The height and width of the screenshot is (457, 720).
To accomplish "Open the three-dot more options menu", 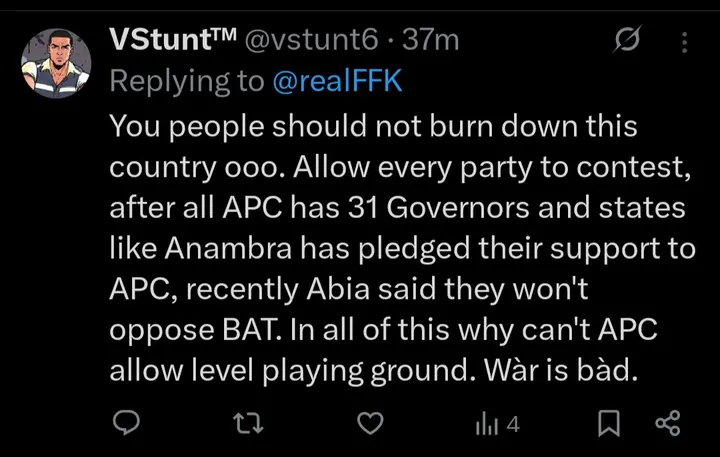I will coord(685,41).
